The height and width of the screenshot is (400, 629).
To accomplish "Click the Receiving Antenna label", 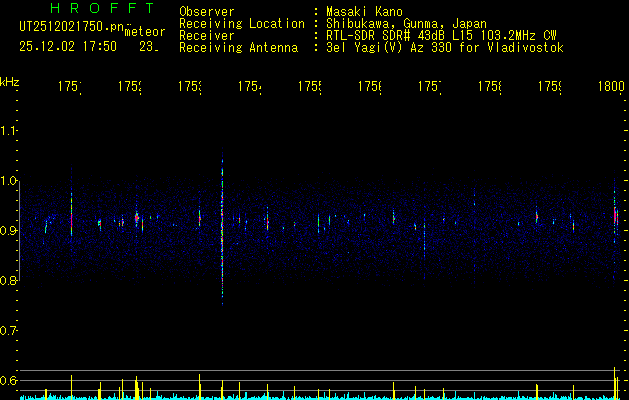I will pyautogui.click(x=238, y=48).
